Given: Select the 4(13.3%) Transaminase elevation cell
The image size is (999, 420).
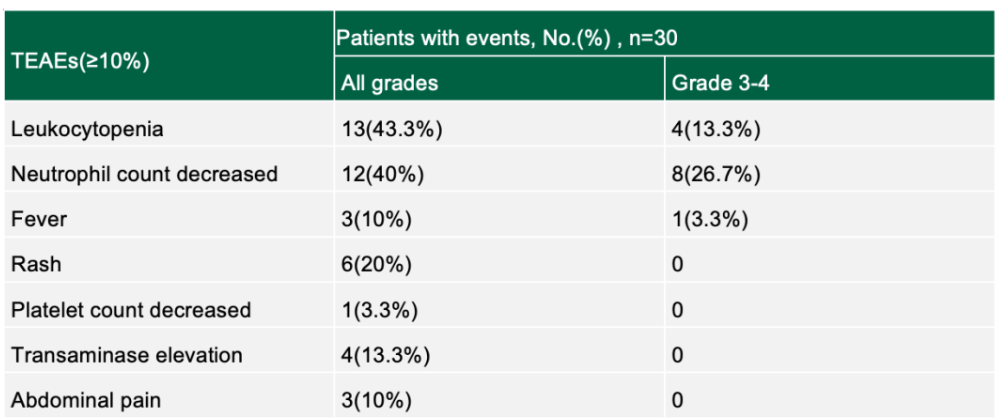Looking at the screenshot, I should [385, 355].
